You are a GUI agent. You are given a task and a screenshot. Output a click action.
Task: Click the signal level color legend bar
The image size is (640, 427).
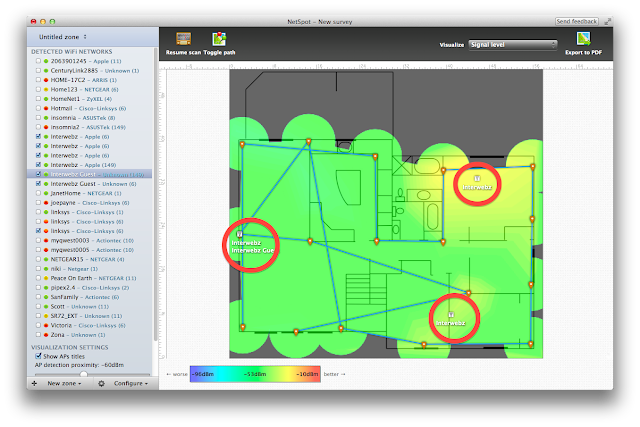coord(255,374)
